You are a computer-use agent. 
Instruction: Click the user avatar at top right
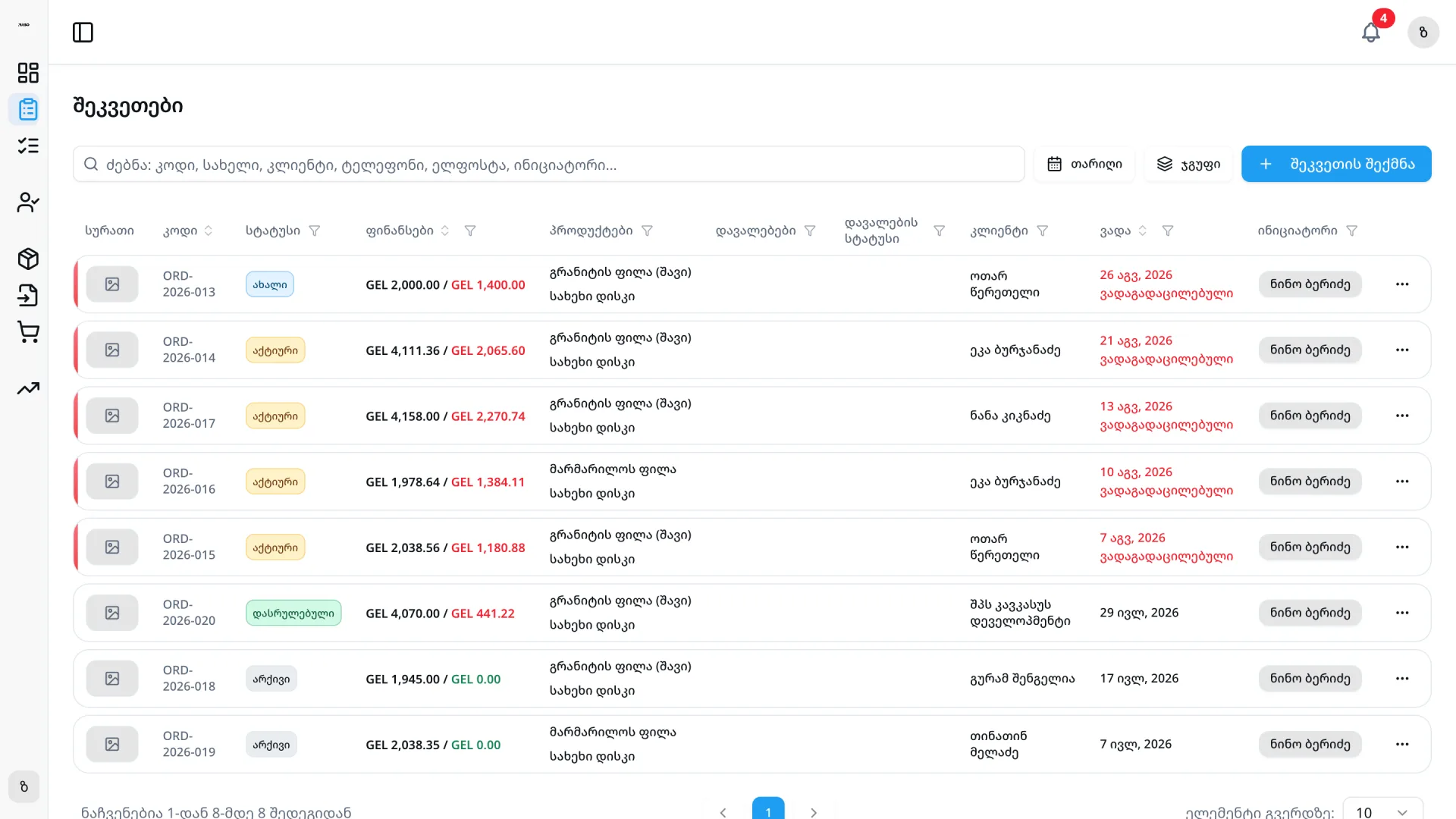[1423, 33]
